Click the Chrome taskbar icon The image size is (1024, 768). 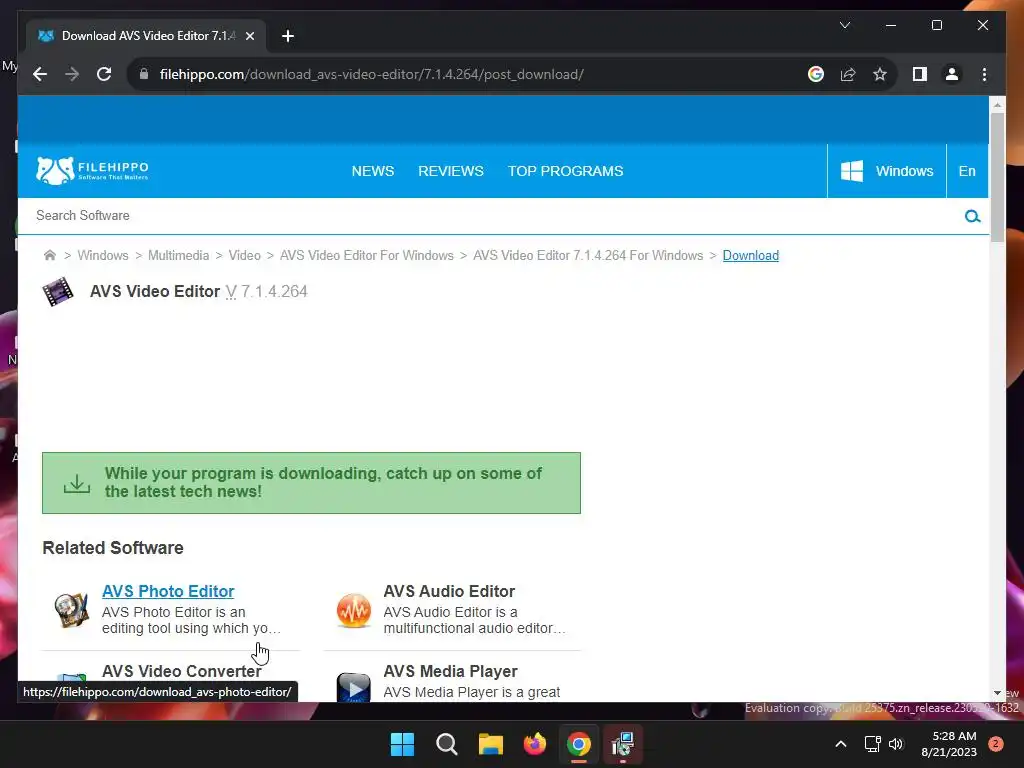click(579, 744)
